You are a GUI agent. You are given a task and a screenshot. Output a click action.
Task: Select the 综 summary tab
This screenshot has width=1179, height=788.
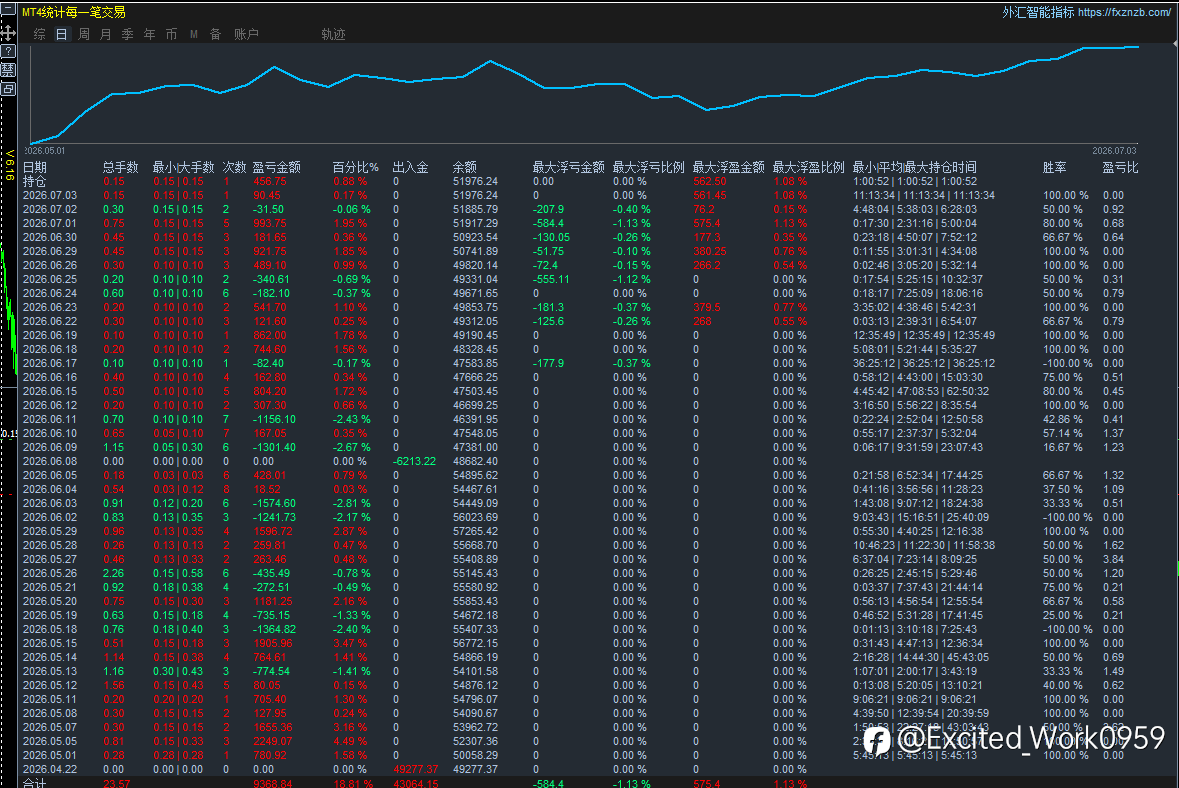[x=40, y=35]
